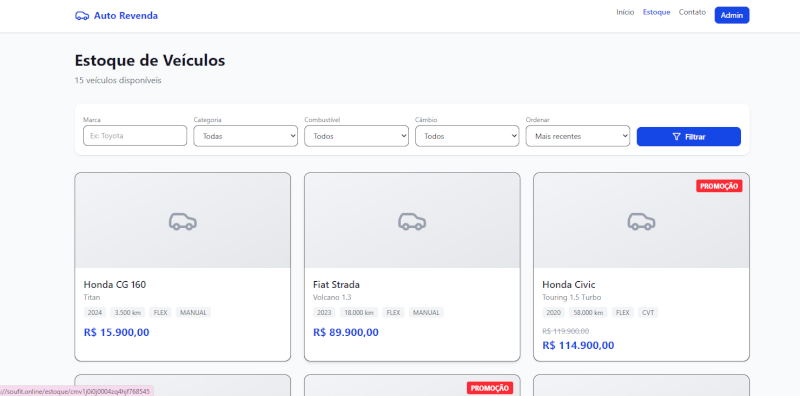Open the Combustível dropdown
The height and width of the screenshot is (396, 800).
356,136
